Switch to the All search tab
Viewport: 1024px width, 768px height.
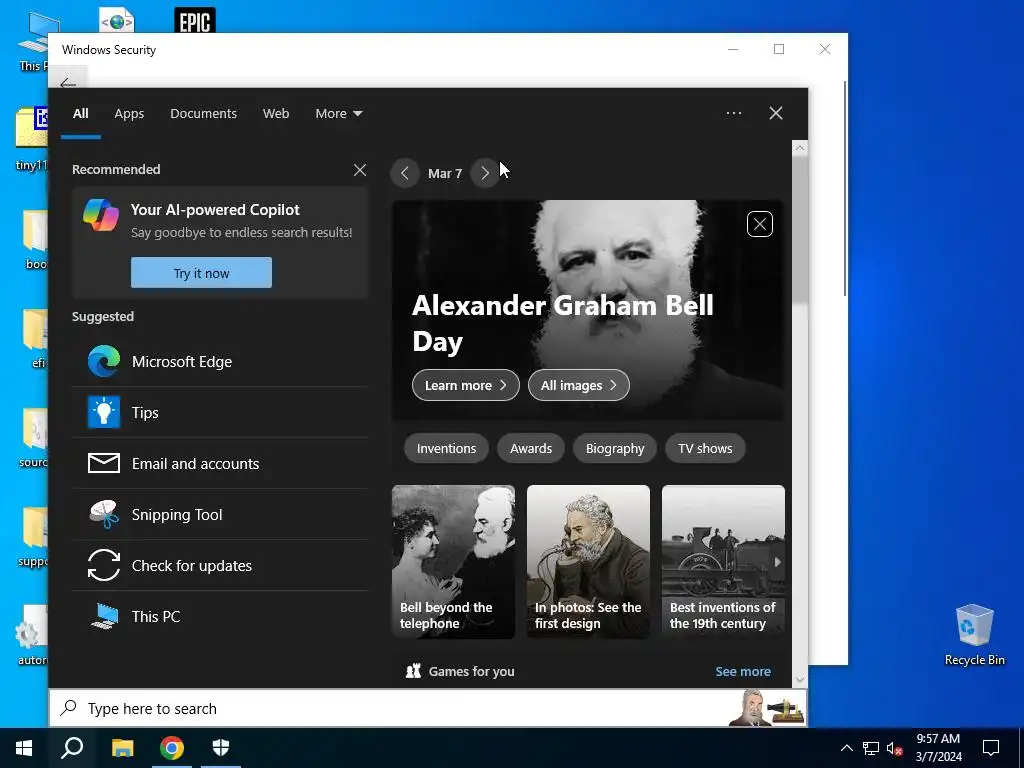[81, 114]
